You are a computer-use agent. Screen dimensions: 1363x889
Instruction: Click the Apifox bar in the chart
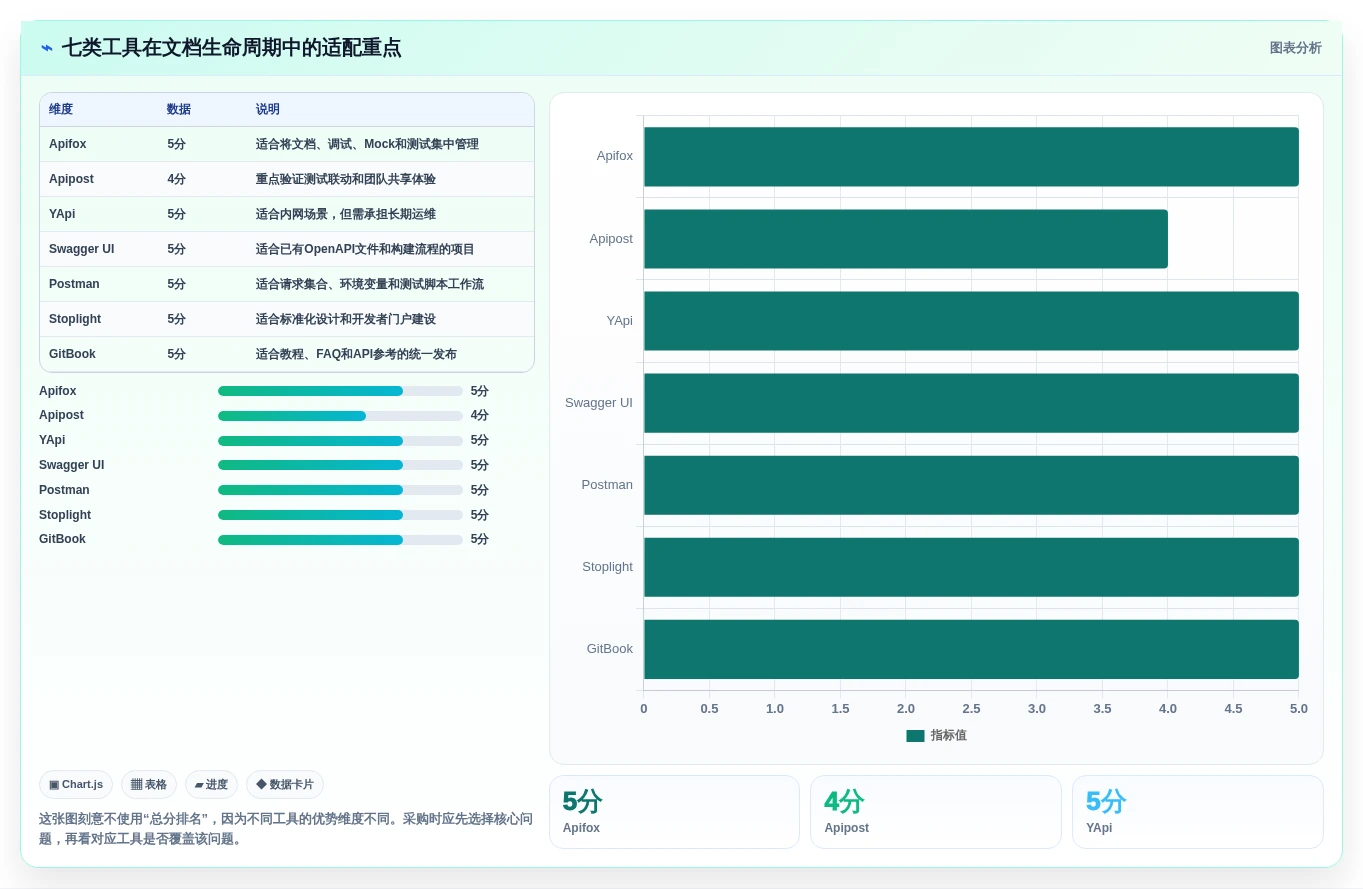point(971,157)
